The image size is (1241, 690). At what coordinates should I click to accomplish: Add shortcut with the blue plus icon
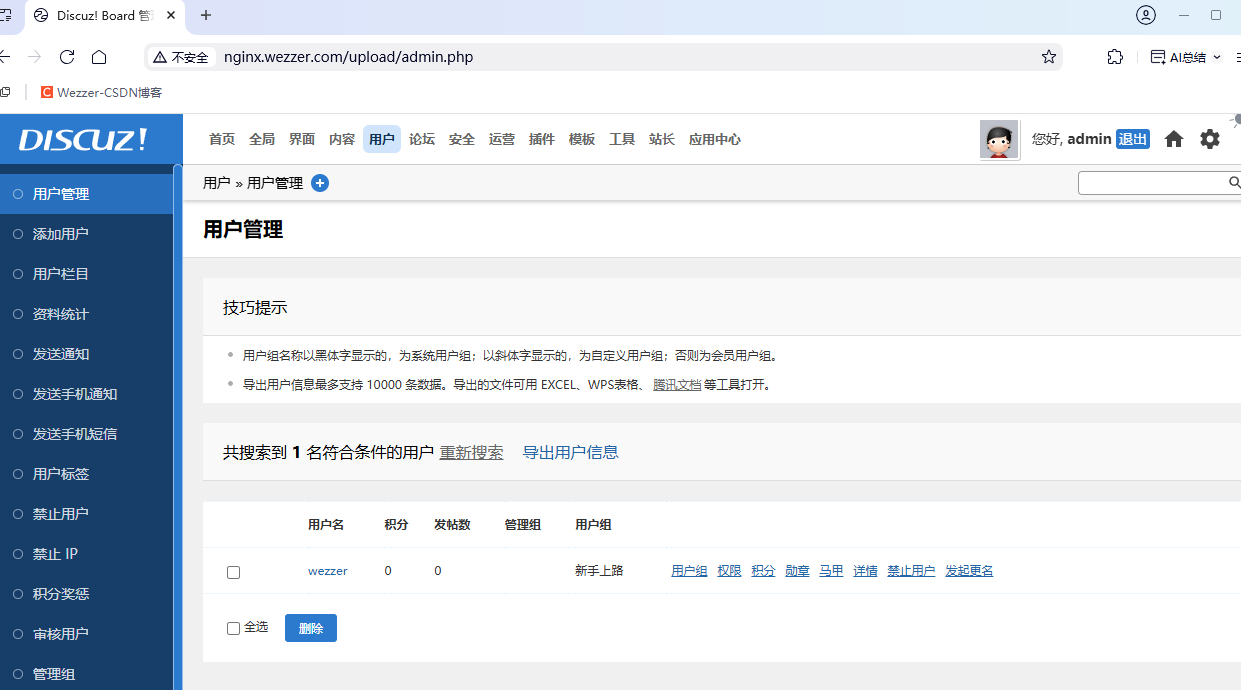click(x=320, y=183)
